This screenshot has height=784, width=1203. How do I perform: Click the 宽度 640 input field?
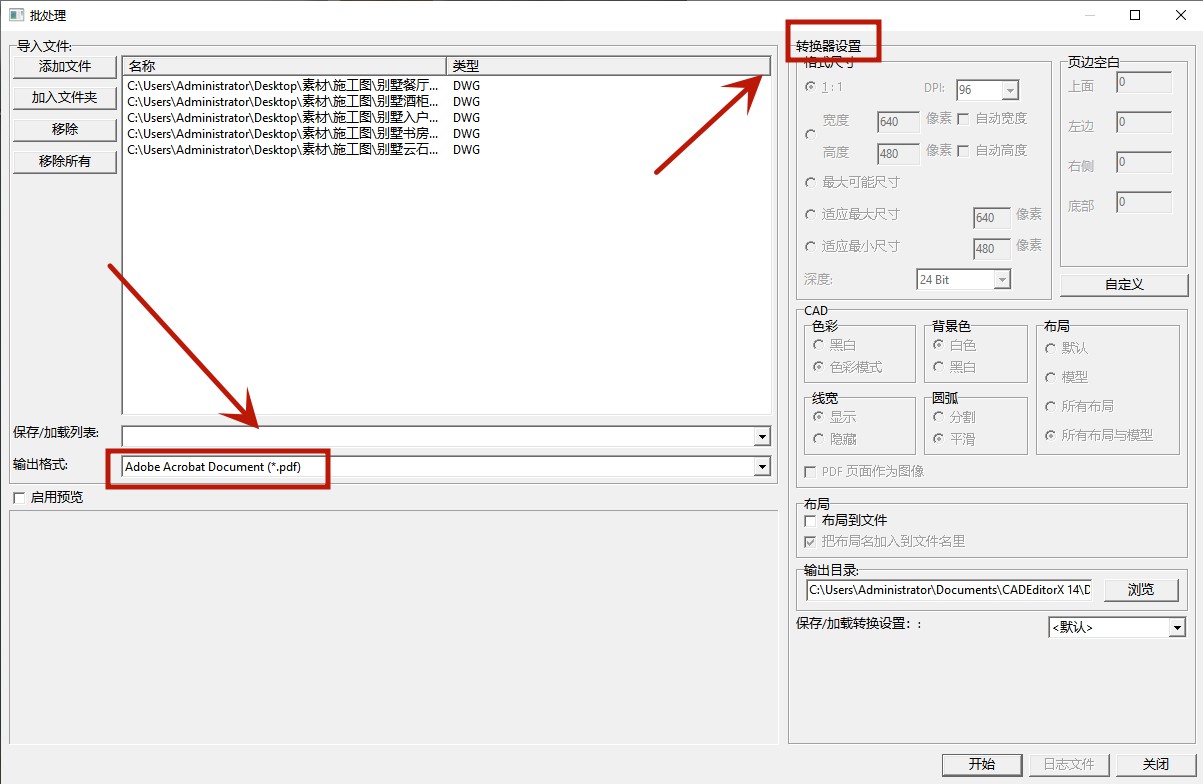pos(898,122)
